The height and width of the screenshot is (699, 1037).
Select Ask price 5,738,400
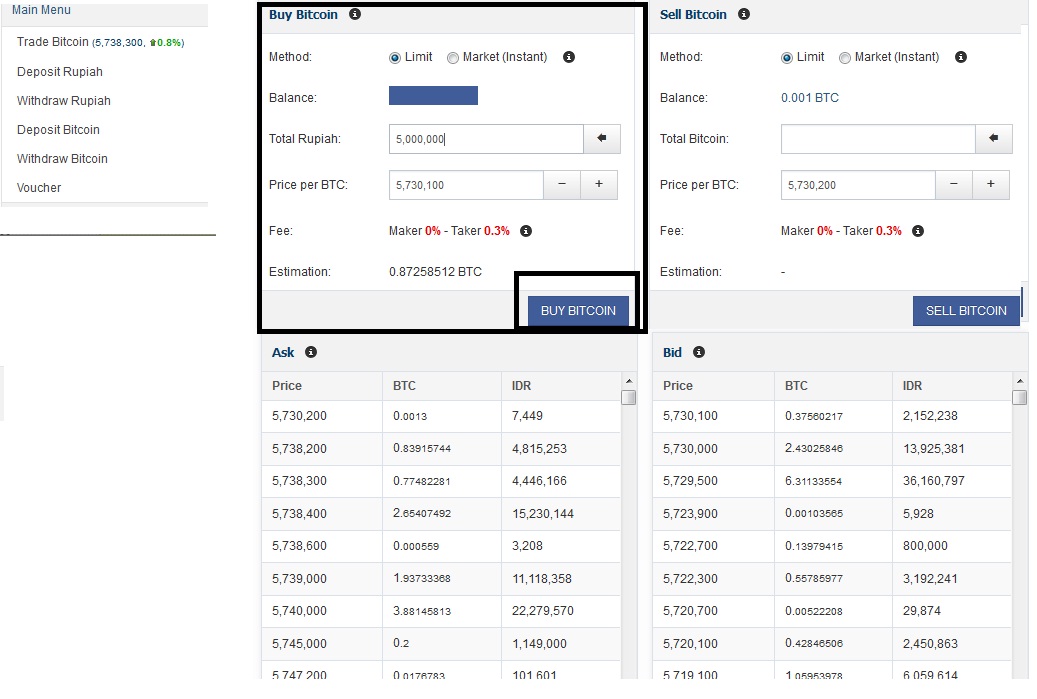click(299, 514)
